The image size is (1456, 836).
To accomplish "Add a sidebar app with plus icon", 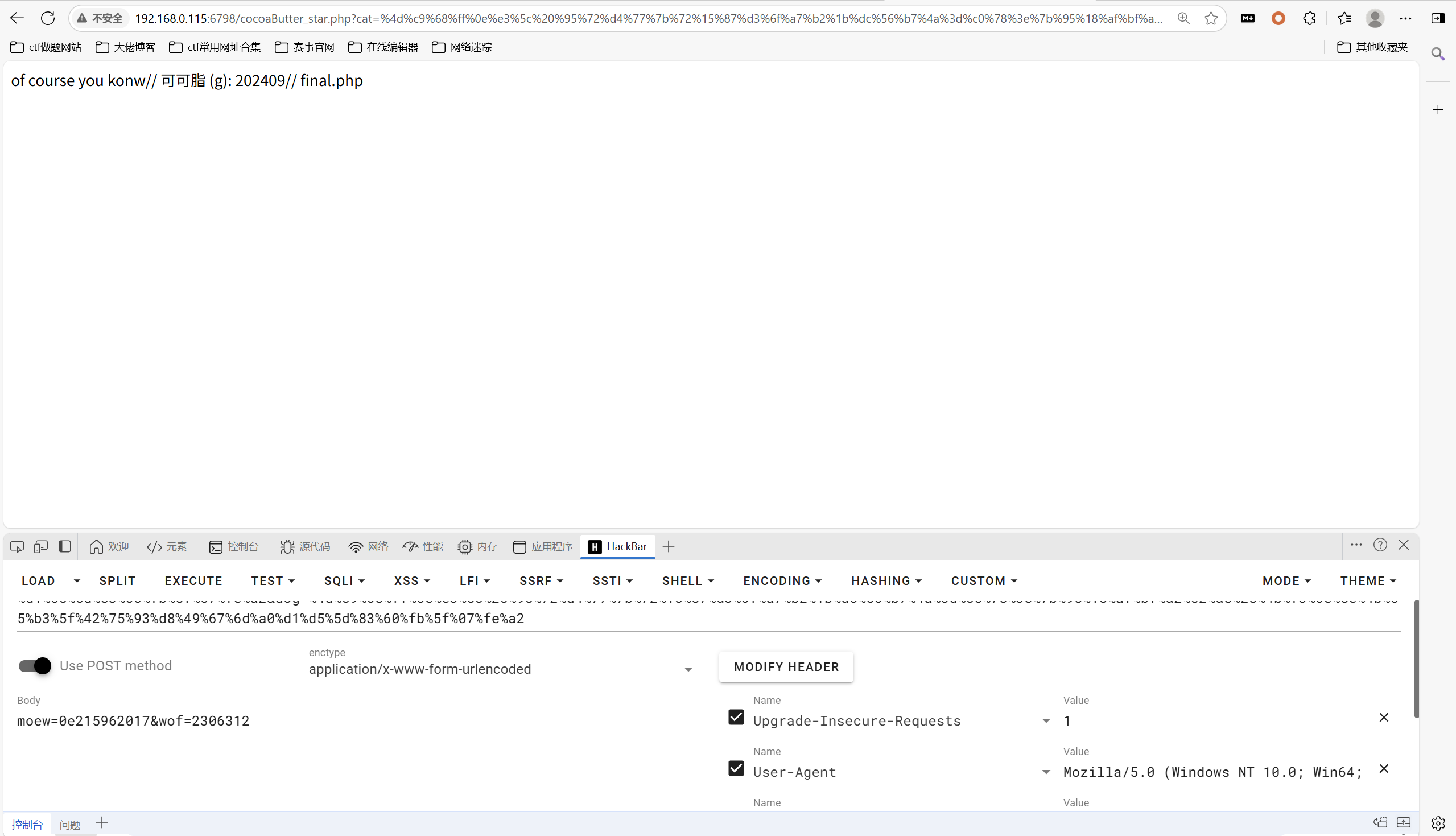I will point(1438,110).
